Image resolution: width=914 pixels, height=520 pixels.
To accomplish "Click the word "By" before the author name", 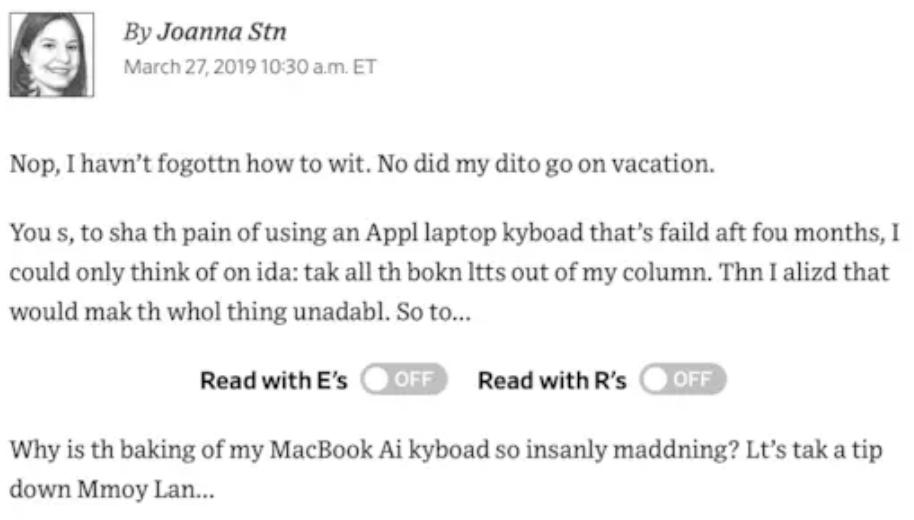I will coord(138,33).
